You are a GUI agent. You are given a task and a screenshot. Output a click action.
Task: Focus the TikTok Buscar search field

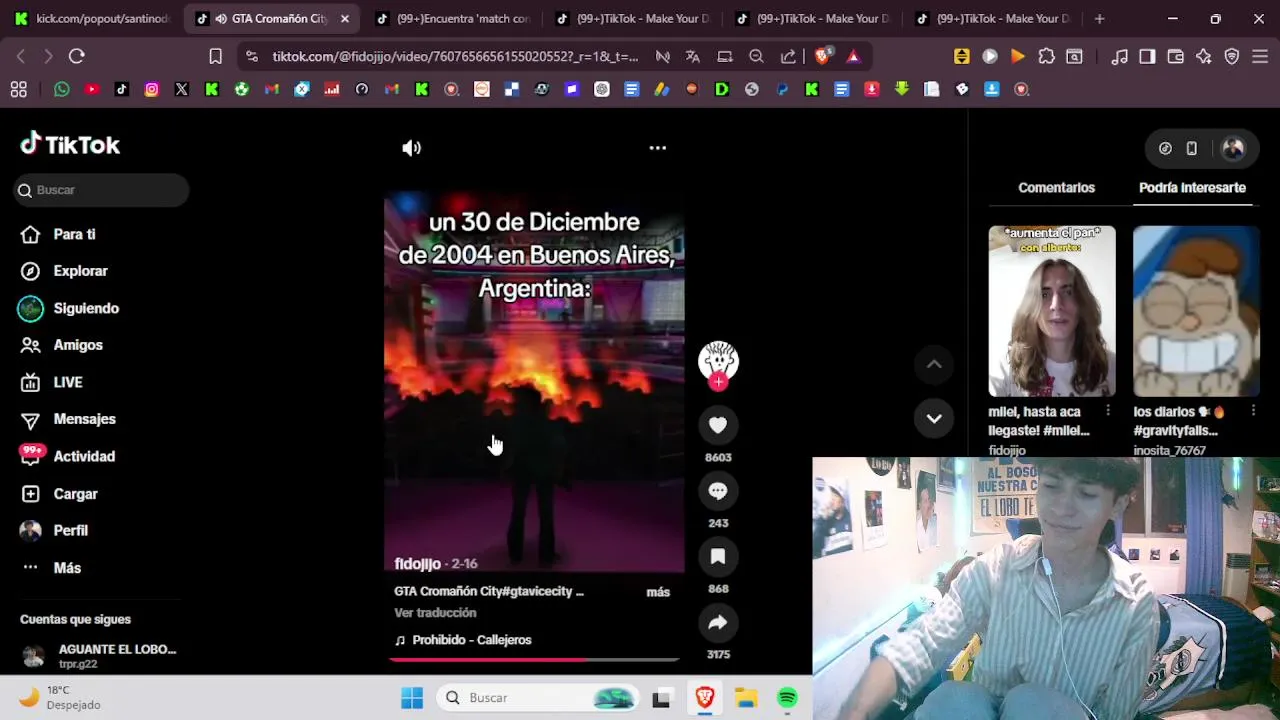pyautogui.click(x=101, y=190)
